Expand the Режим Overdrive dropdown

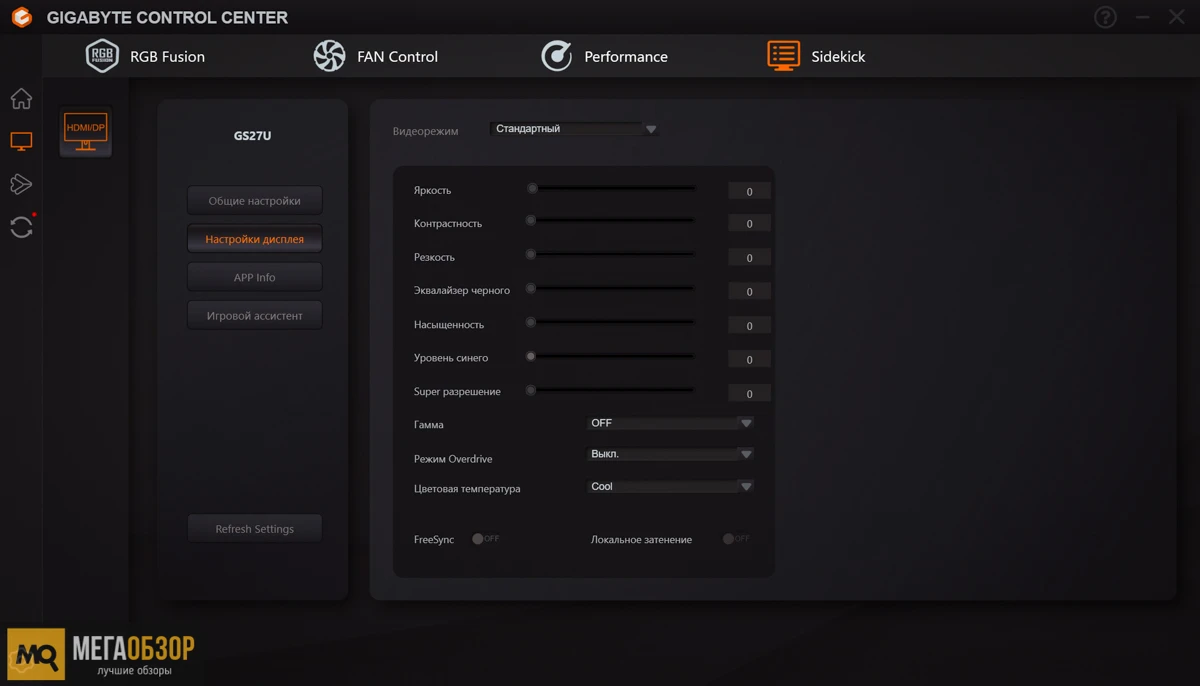670,454
